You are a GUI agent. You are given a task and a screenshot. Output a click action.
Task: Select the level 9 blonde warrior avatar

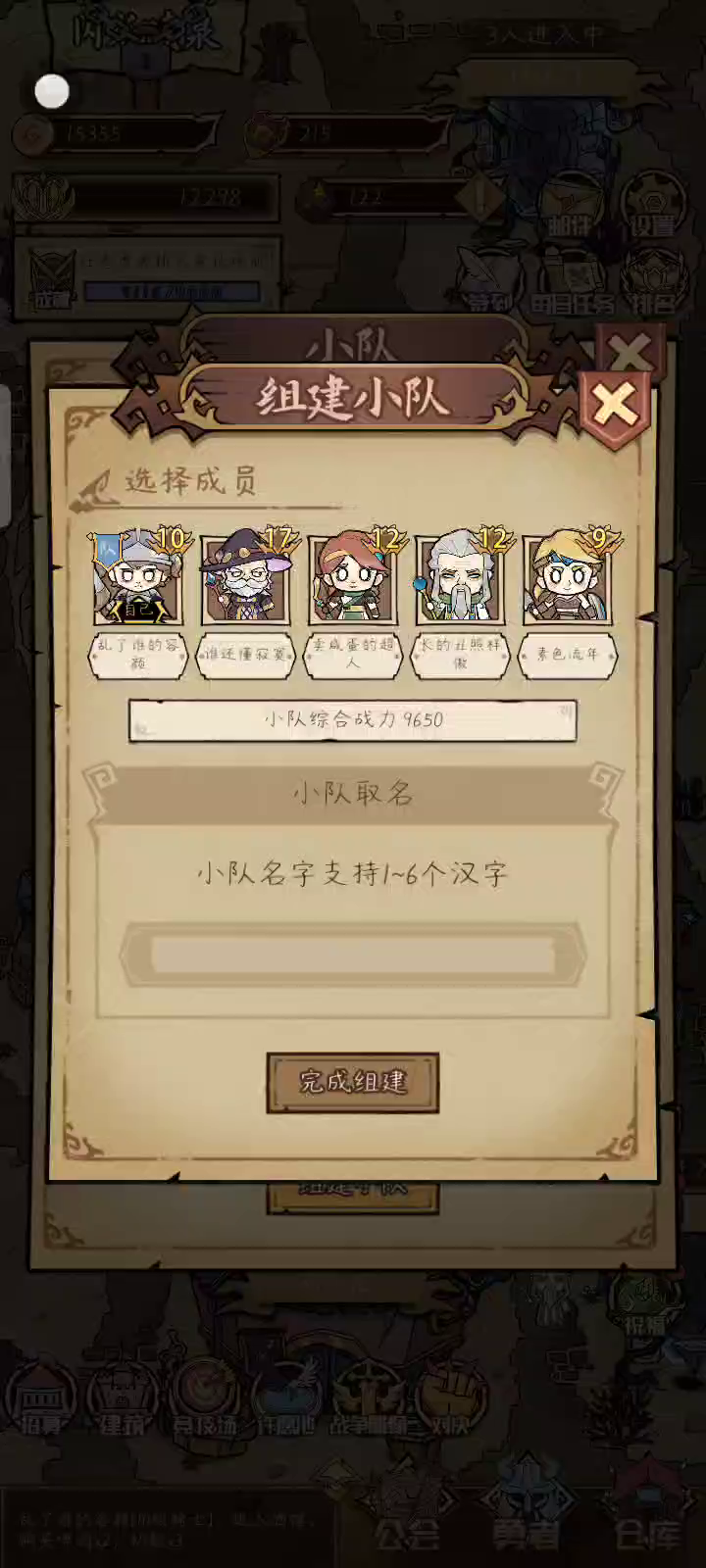568,578
